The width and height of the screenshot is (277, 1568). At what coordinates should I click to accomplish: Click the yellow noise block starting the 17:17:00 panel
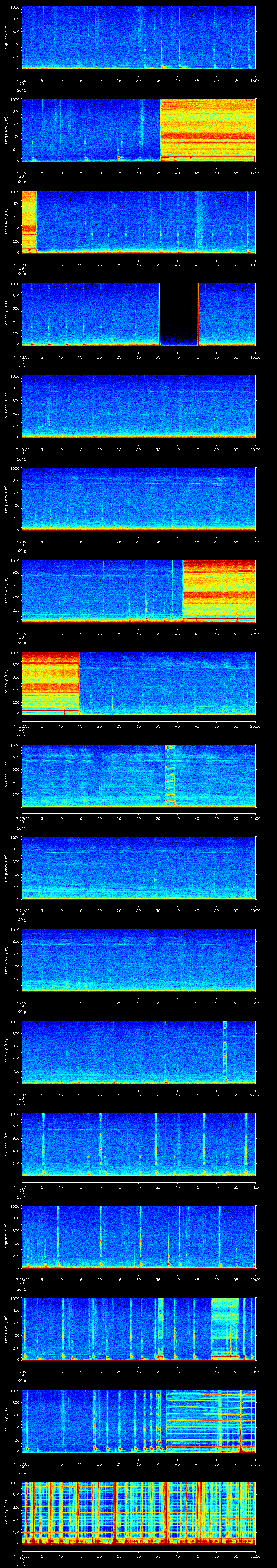coord(29,222)
